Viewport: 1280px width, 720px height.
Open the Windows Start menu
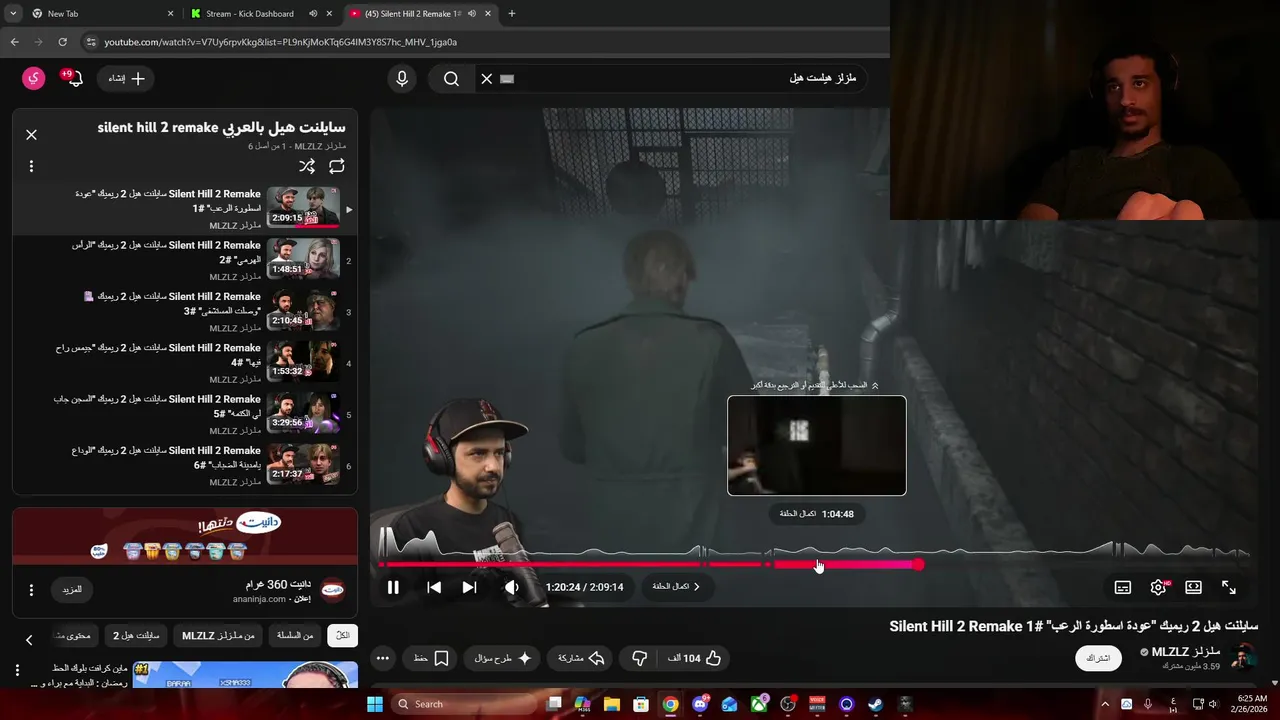(x=374, y=704)
